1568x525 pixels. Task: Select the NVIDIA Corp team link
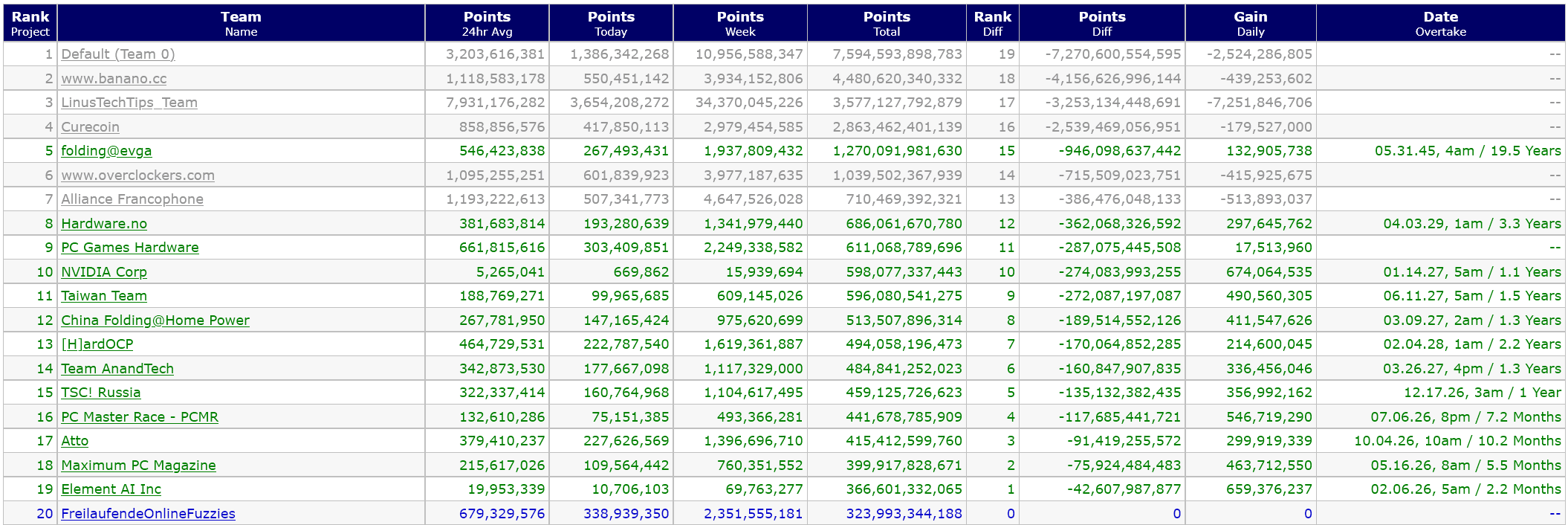[104, 272]
